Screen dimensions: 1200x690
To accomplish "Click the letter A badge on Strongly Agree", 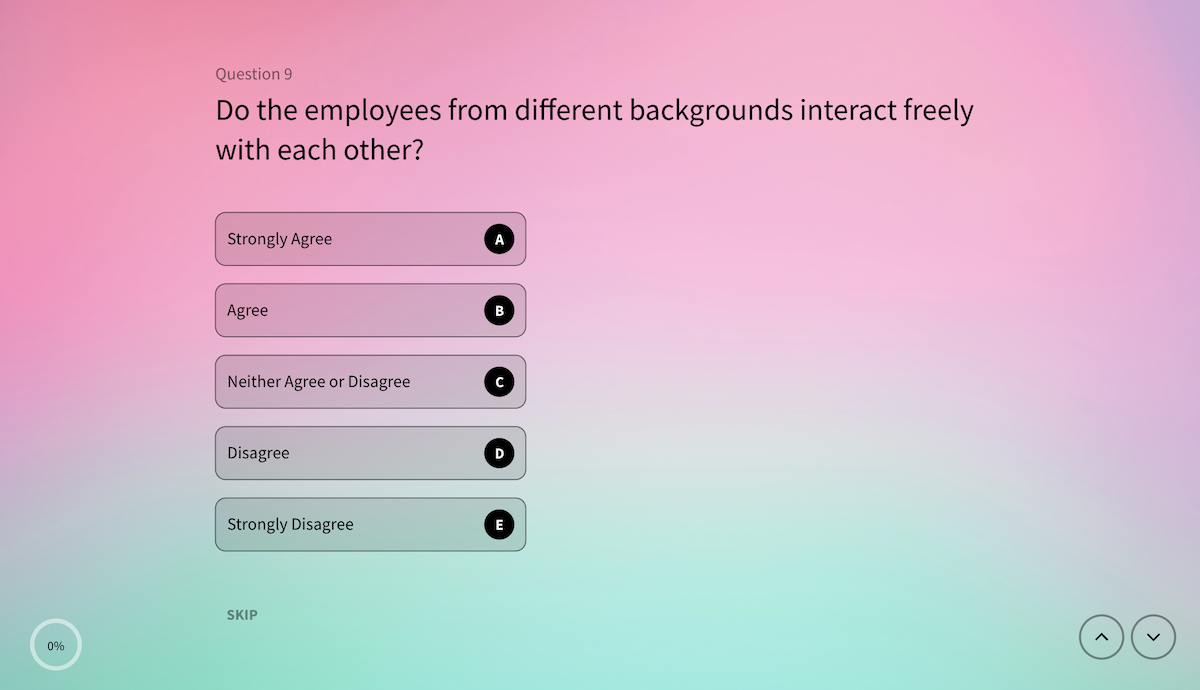I will 499,239.
